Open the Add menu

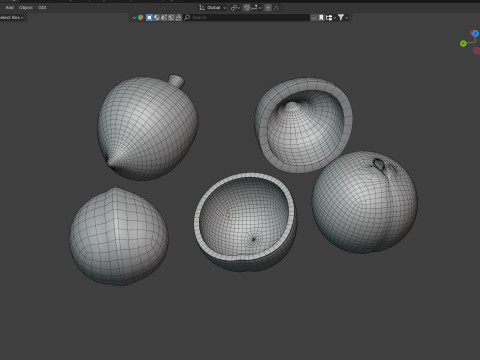point(10,7)
